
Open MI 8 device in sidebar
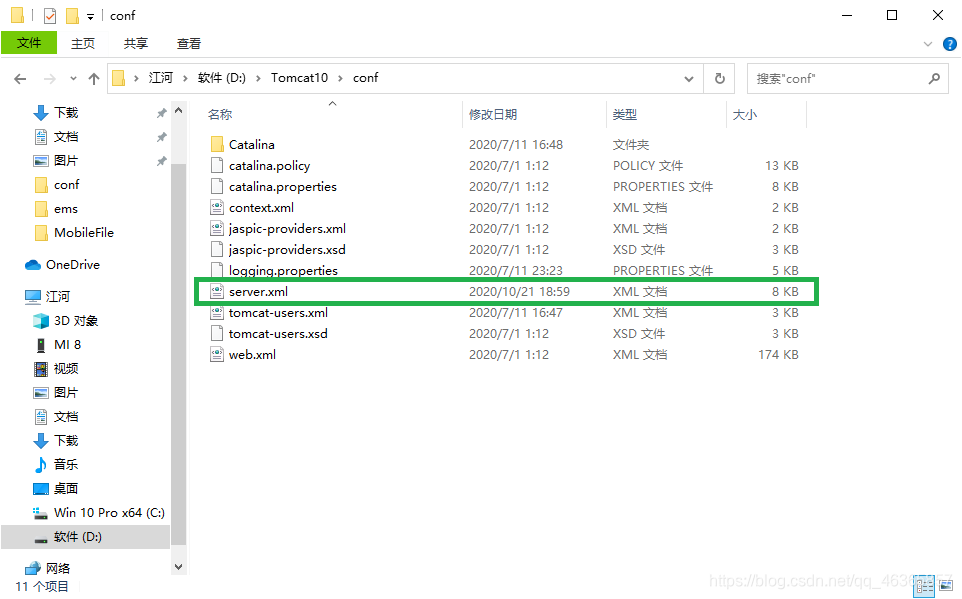[67, 345]
